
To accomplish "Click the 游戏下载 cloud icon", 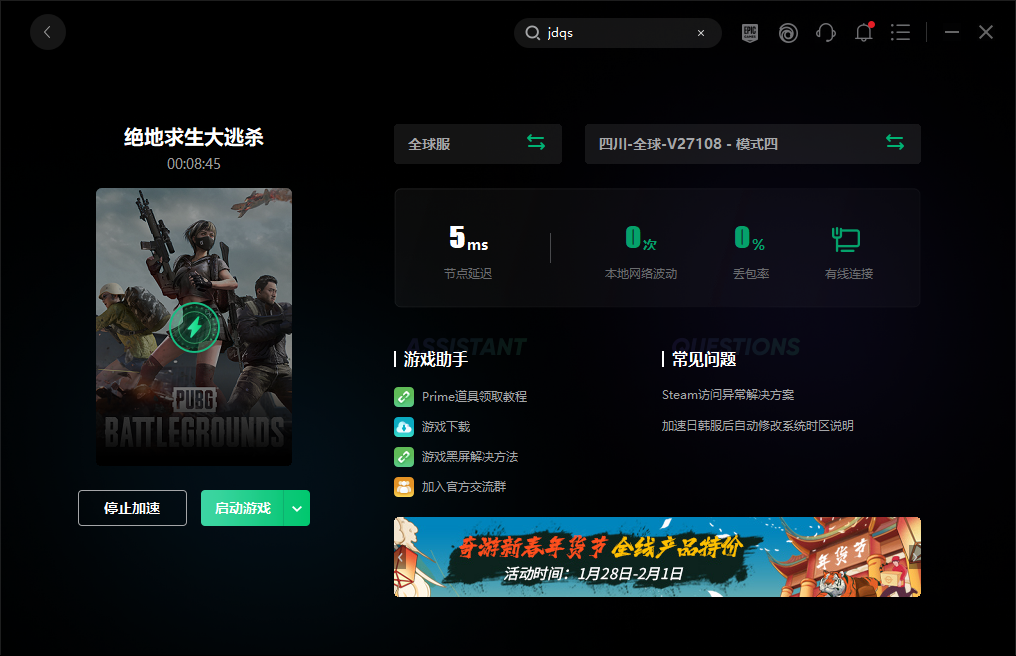I will 404,427.
